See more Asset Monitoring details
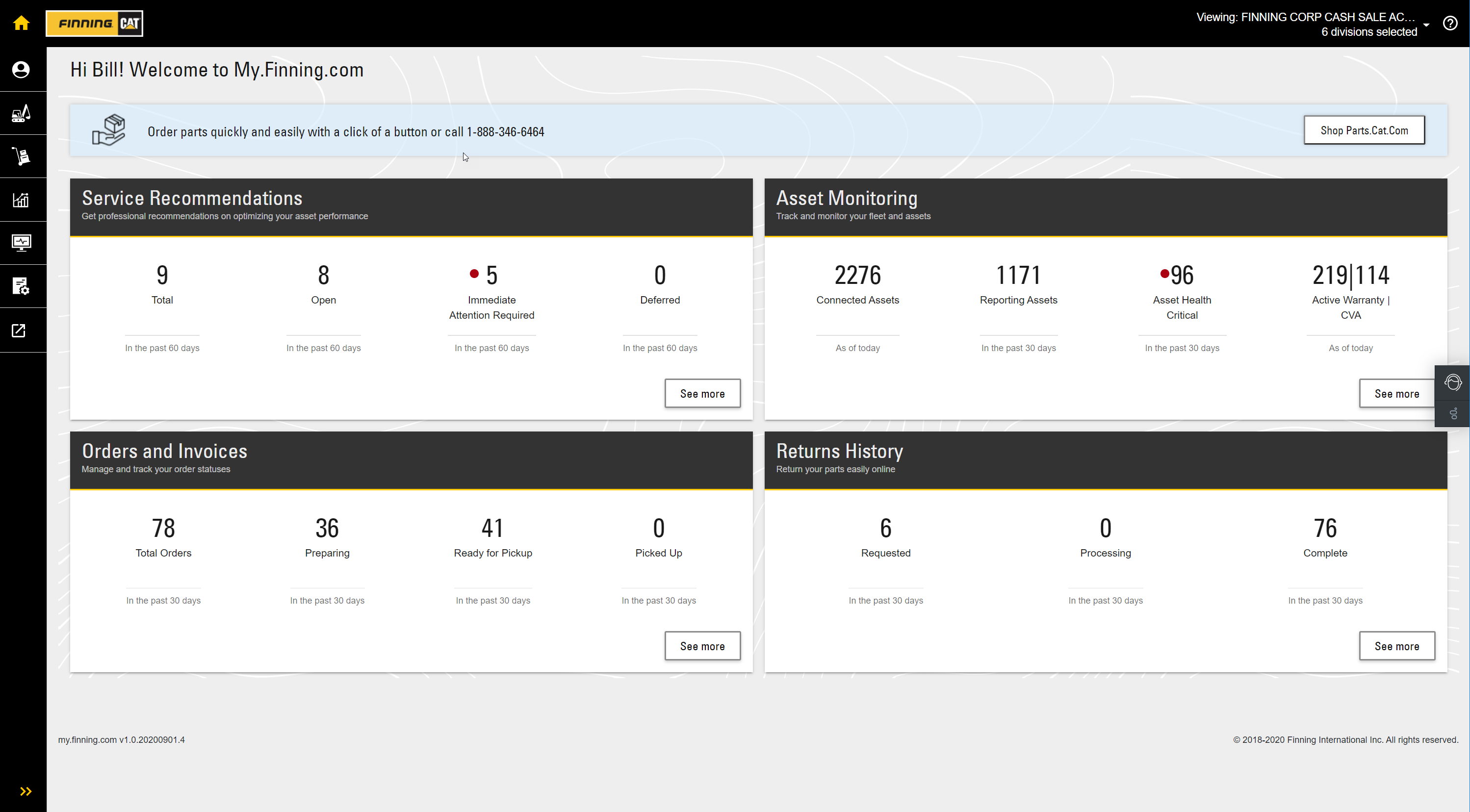The width and height of the screenshot is (1470, 812). [x=1396, y=393]
